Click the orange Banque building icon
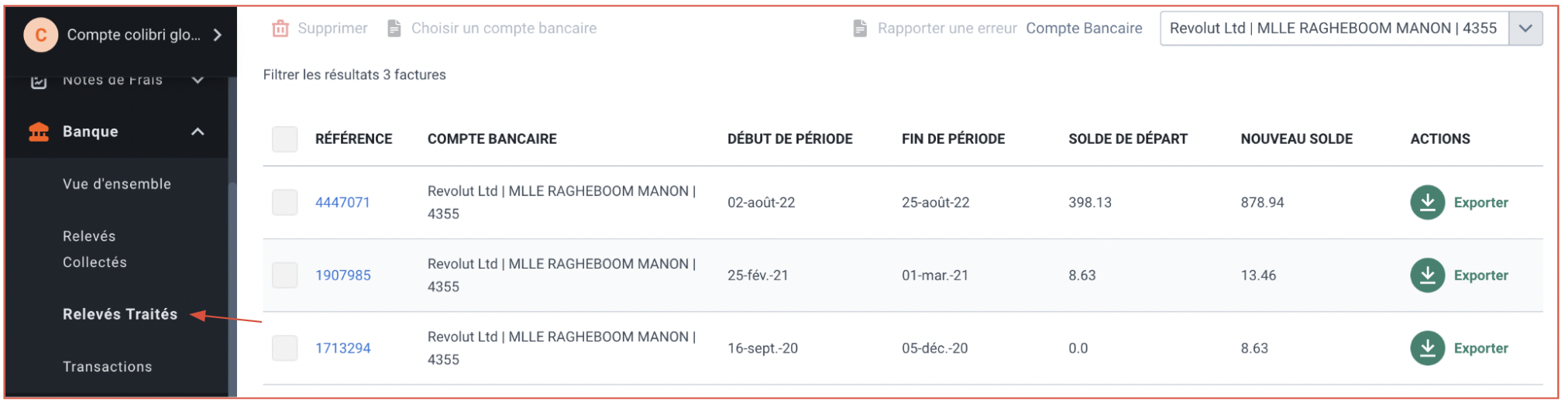The height and width of the screenshot is (404, 1568). (x=39, y=132)
